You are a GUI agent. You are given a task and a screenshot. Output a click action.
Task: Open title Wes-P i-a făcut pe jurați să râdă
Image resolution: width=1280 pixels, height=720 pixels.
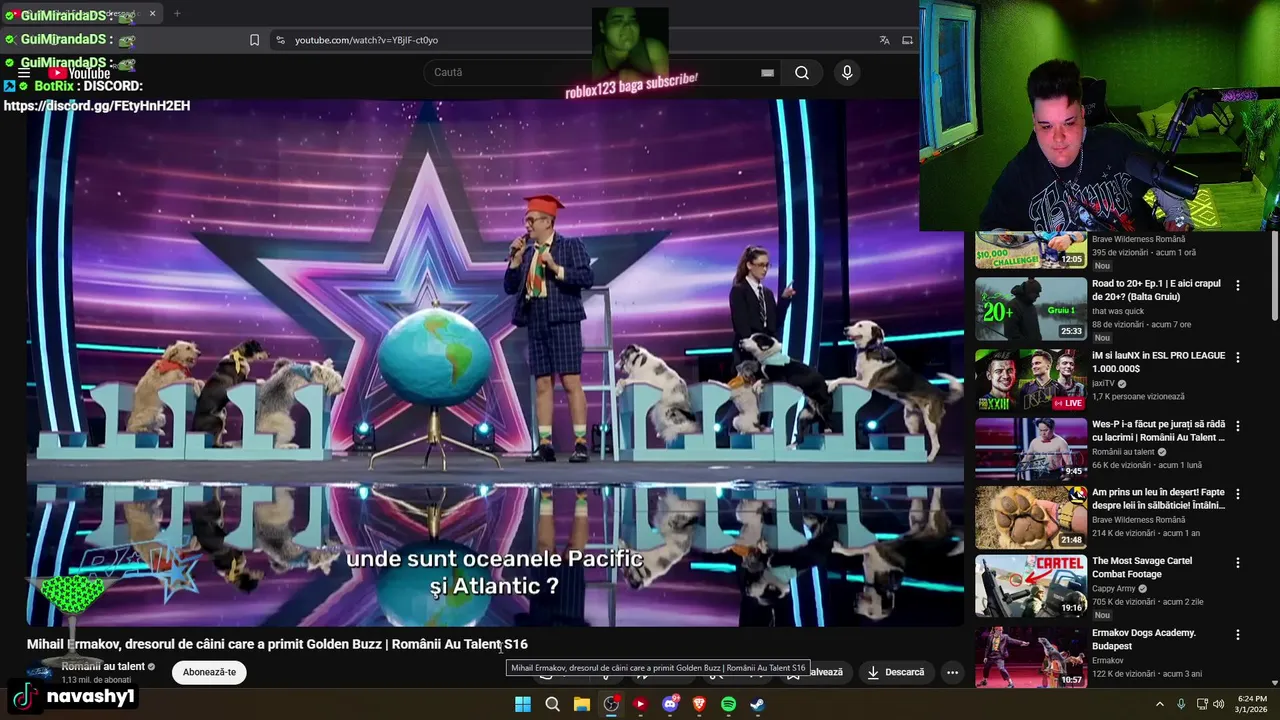(1158, 431)
